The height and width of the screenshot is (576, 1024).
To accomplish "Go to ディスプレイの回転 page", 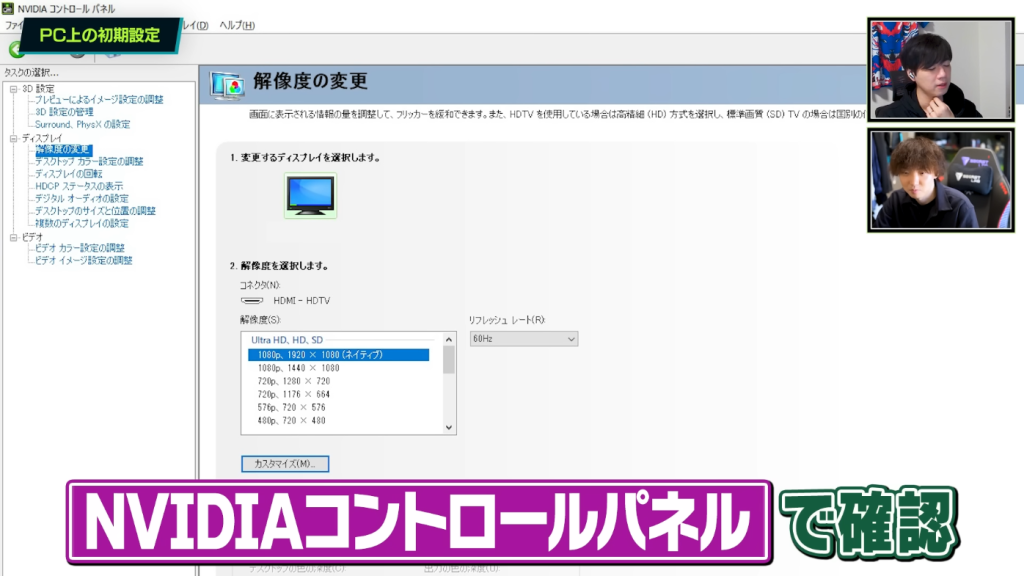I will [x=68, y=174].
